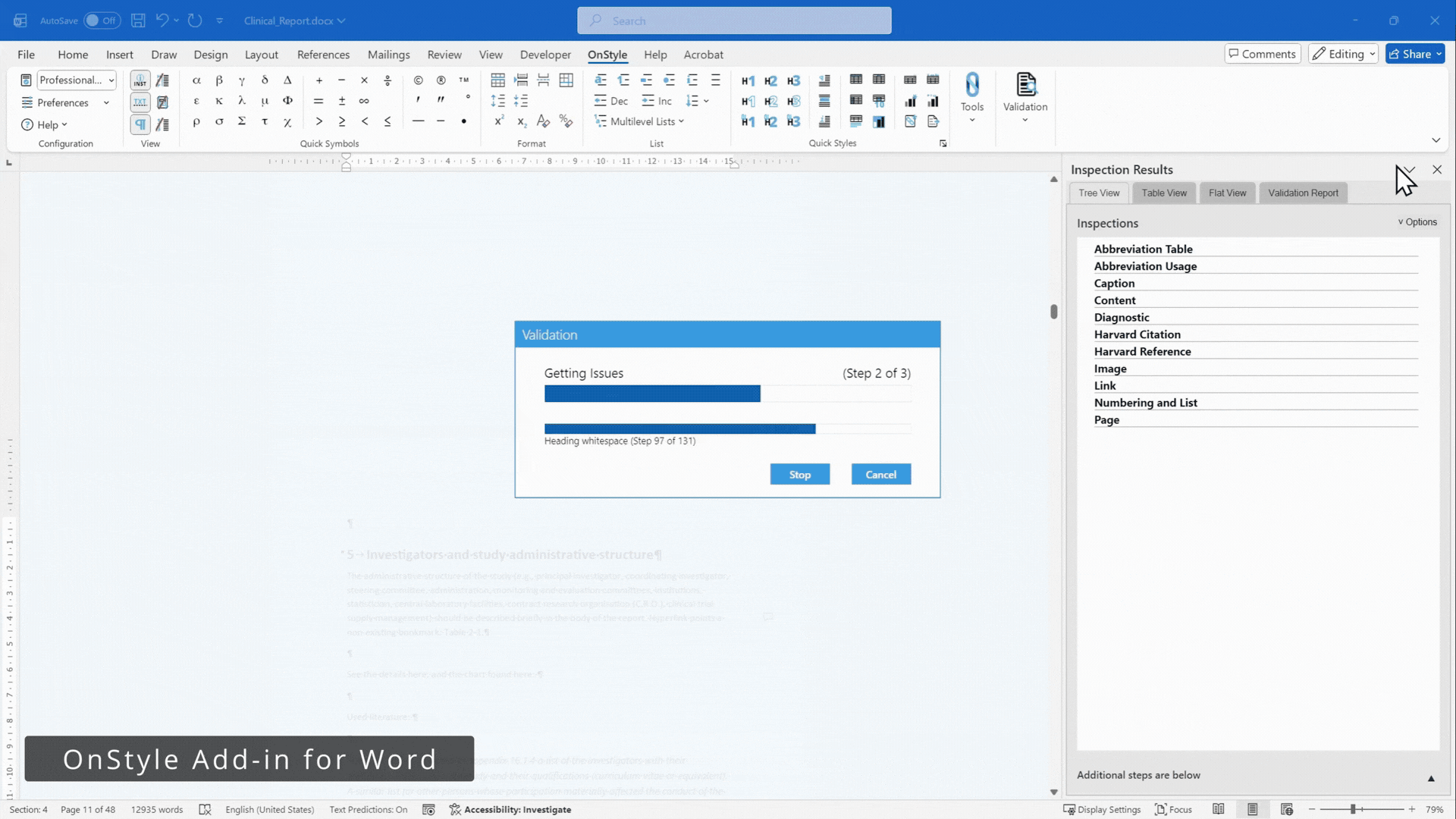Insert the bullet dot symbol
Image resolution: width=1456 pixels, height=819 pixels.
tap(463, 121)
